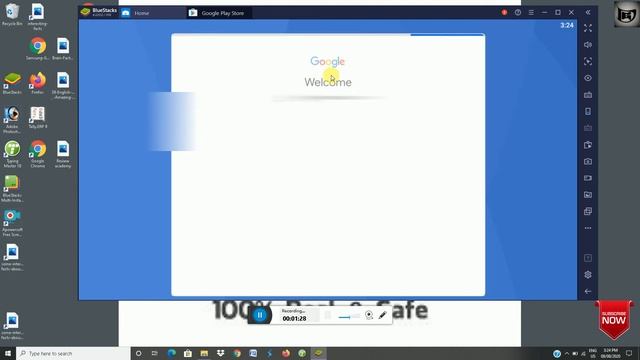This screenshot has height=360, width=640.
Task: Click the BlueStacks back arrow button
Action: click(588, 291)
